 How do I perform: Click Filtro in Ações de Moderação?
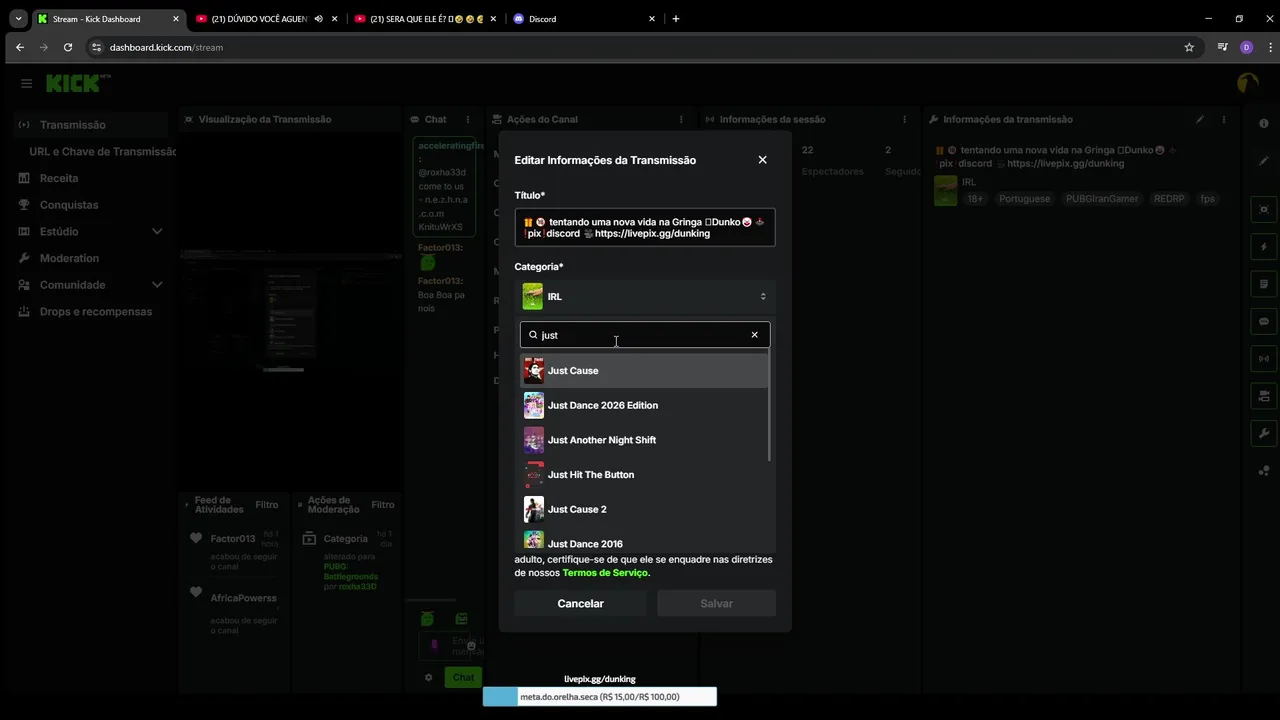[x=383, y=505]
